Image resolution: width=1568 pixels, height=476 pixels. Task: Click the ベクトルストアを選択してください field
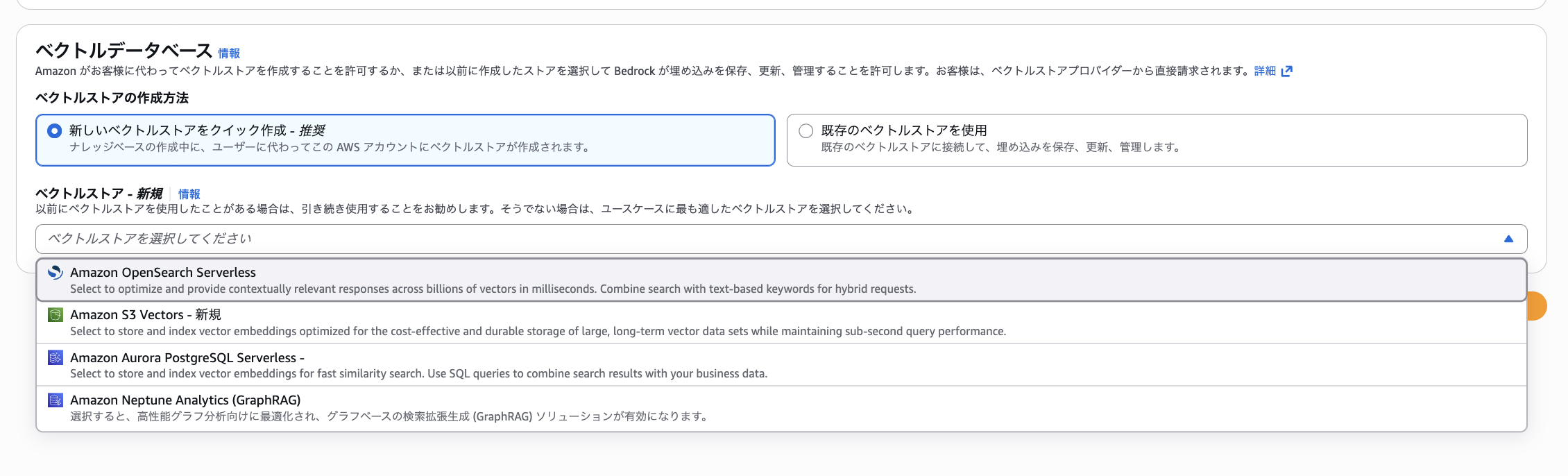(781, 239)
